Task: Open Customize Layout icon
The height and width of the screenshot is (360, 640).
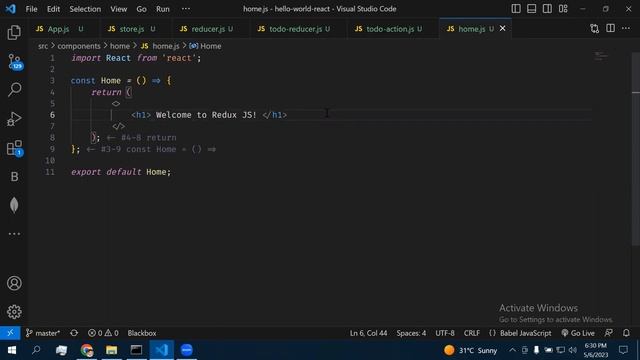Action: click(x=563, y=9)
